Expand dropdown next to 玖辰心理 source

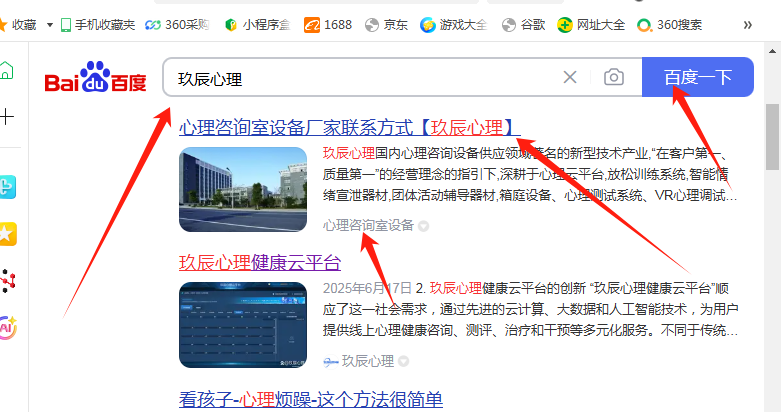click(x=403, y=361)
